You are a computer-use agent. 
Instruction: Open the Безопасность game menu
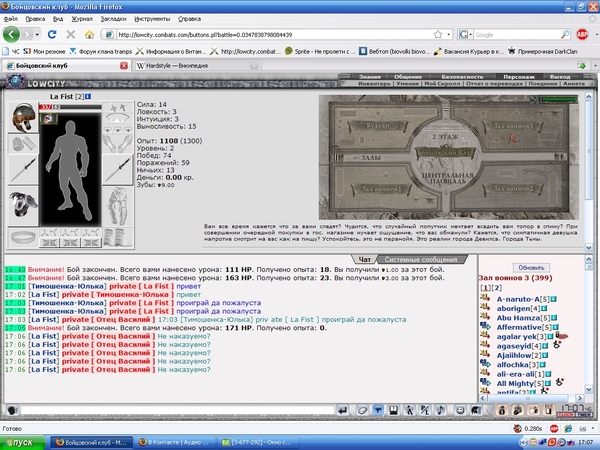(x=462, y=77)
